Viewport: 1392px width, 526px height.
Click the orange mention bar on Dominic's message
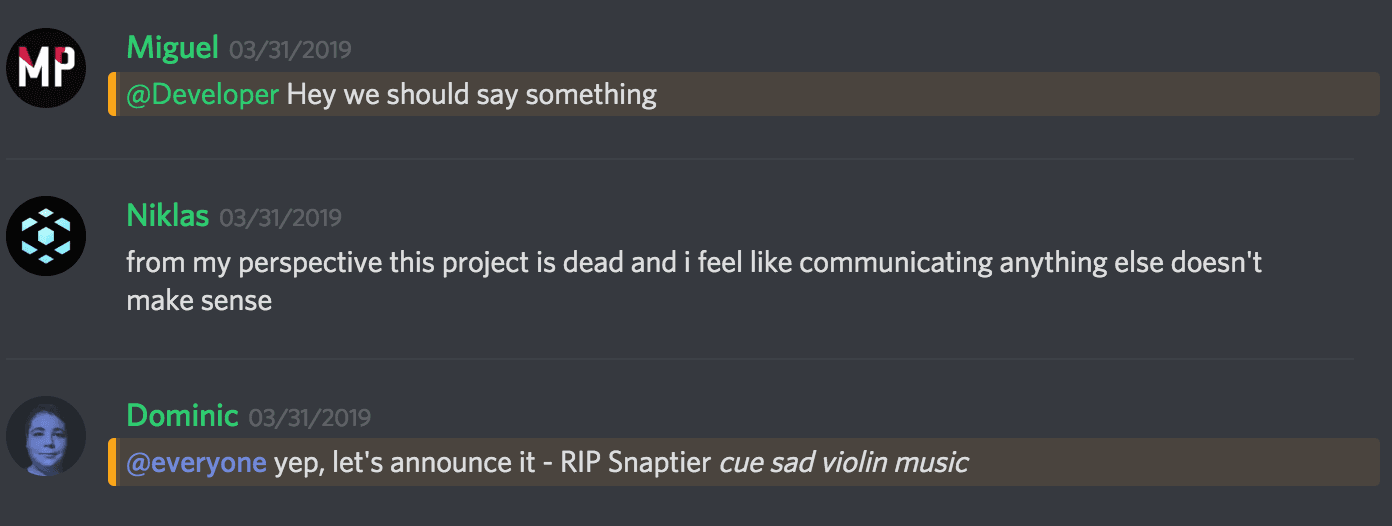(111, 462)
